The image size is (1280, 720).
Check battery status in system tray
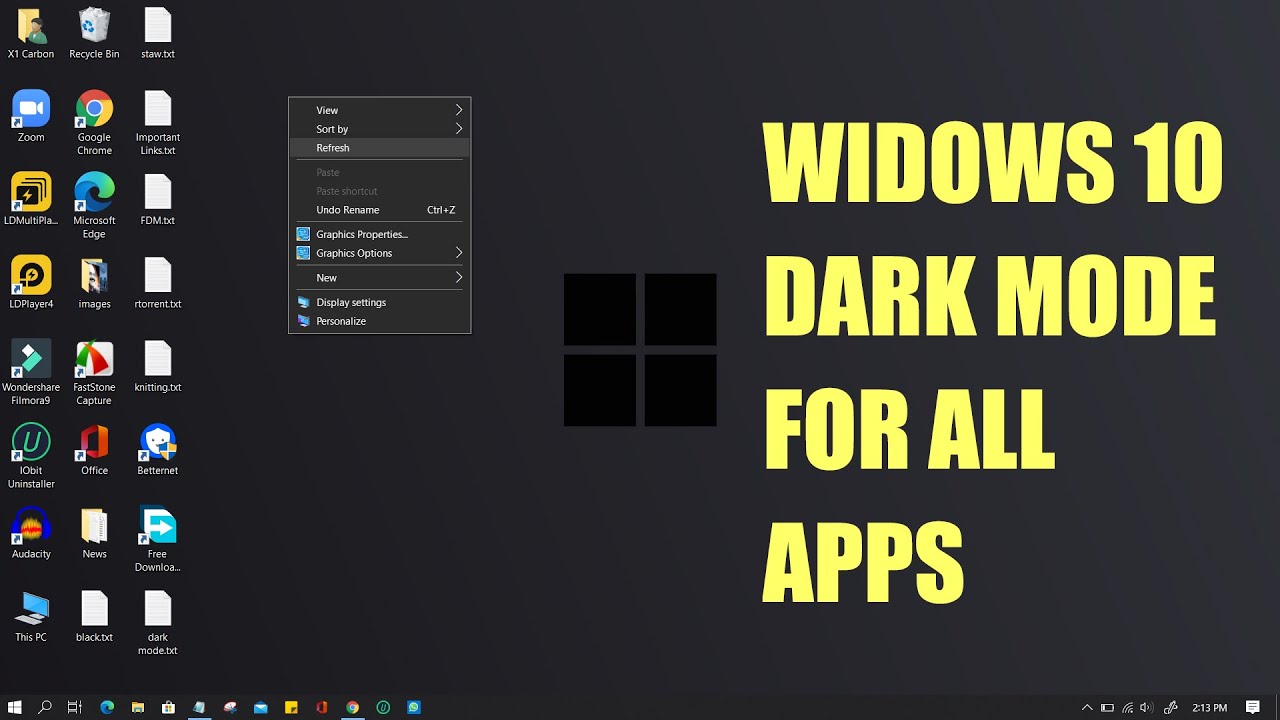1107,707
